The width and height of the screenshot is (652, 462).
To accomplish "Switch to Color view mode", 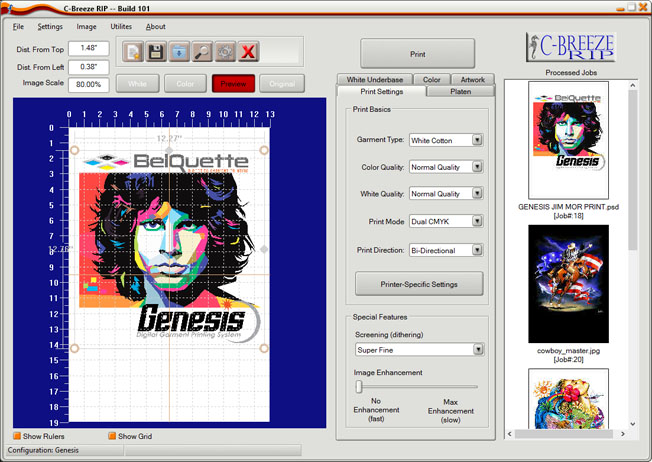I will coord(185,84).
